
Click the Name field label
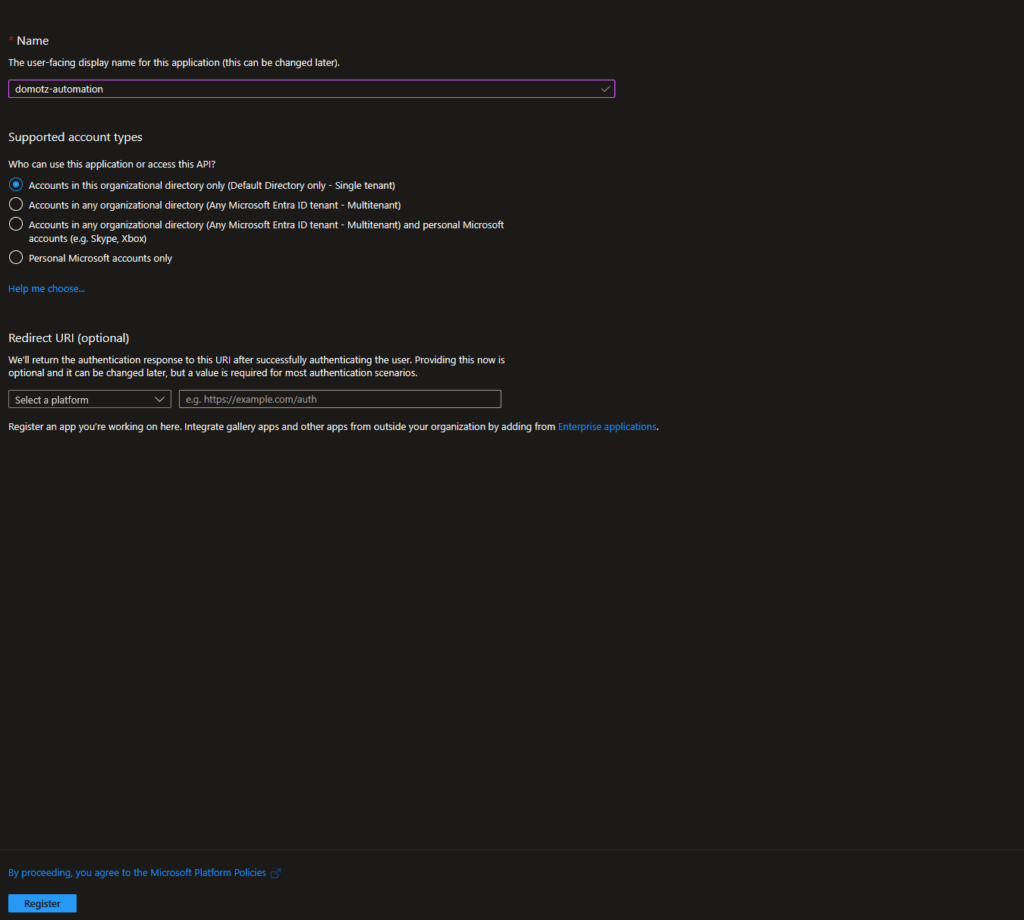(x=33, y=41)
